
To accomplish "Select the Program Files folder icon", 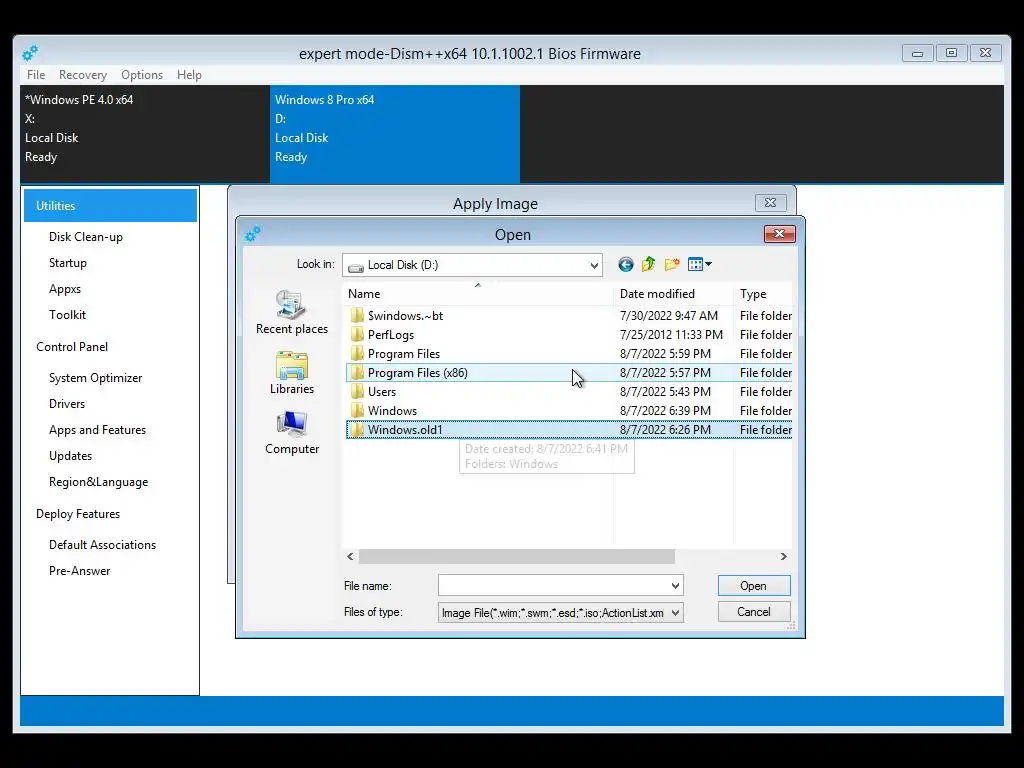I will [357, 354].
